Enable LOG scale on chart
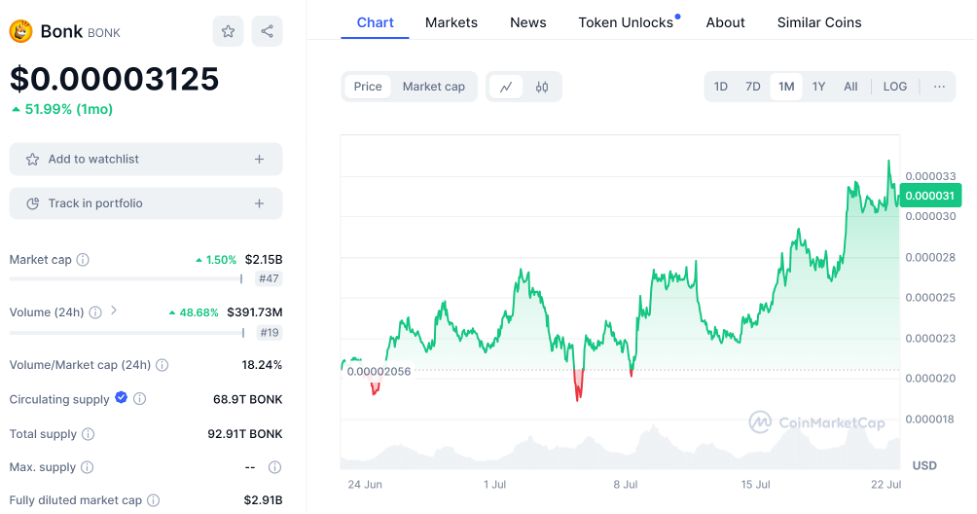 (895, 87)
